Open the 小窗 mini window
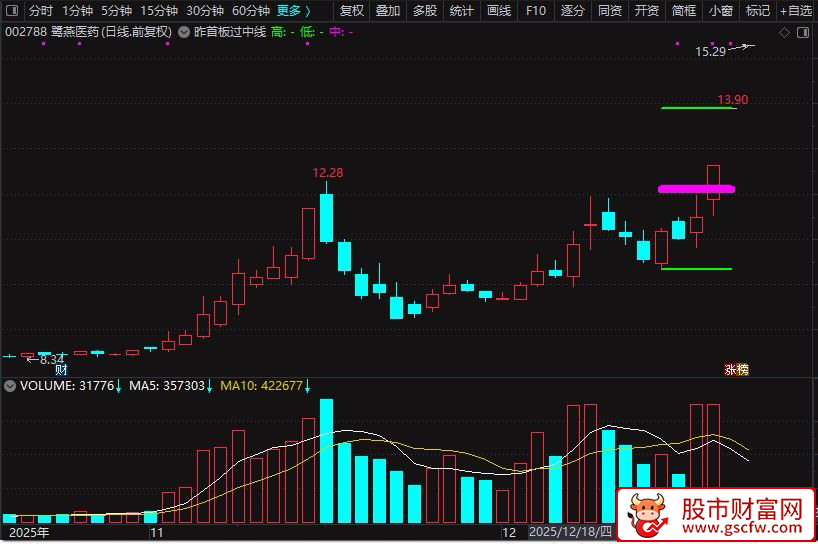 (x=721, y=10)
